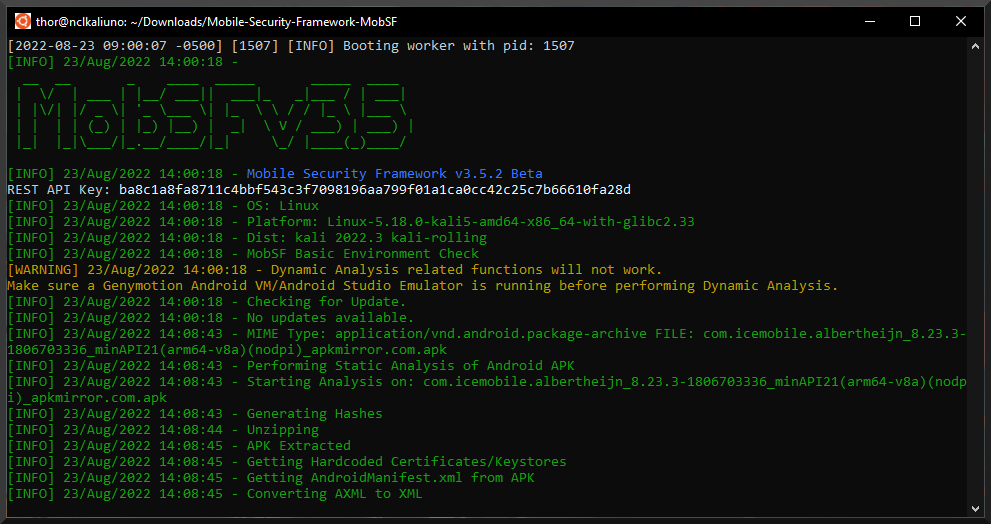Click the REST API key value

tap(374, 190)
